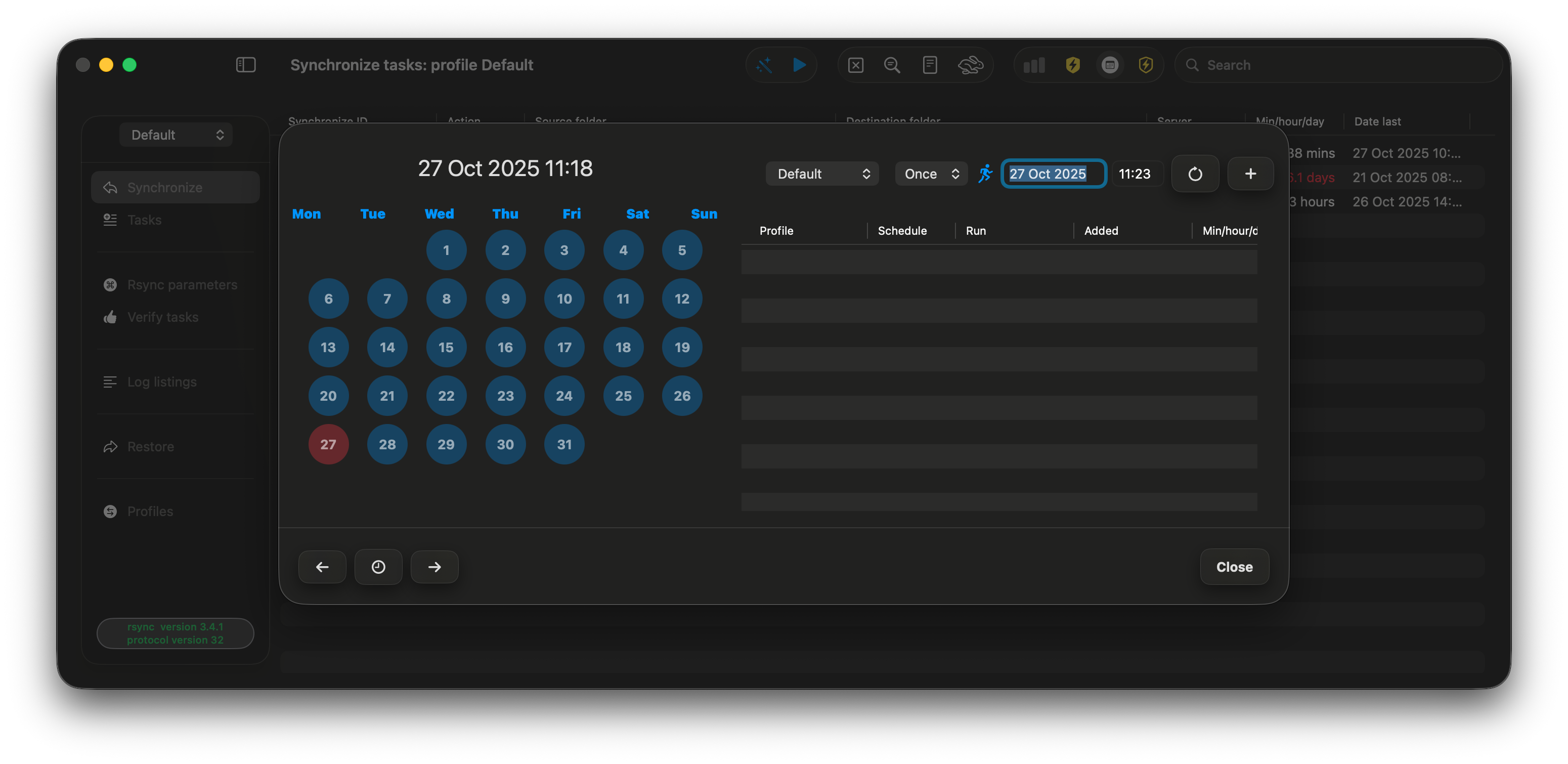Image resolution: width=1568 pixels, height=764 pixels.
Task: Select day 15 in the calendar
Action: (x=446, y=347)
